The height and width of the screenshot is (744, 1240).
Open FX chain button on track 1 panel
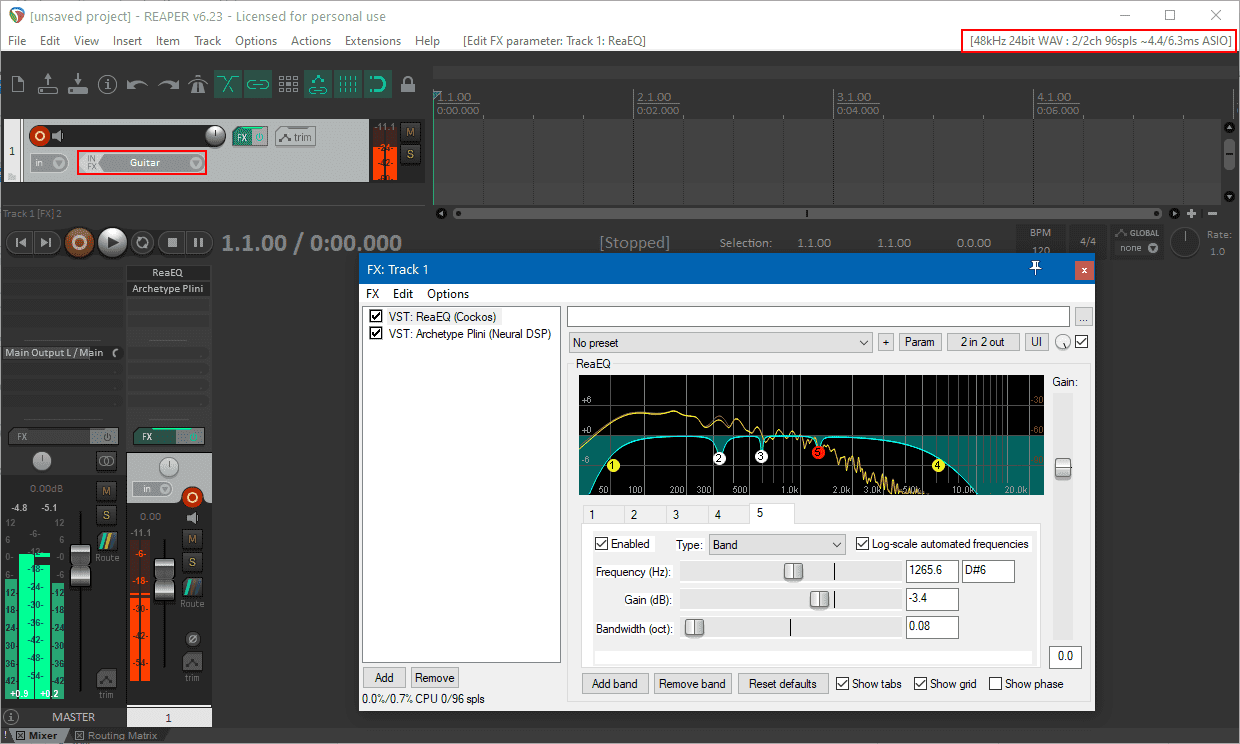[242, 137]
